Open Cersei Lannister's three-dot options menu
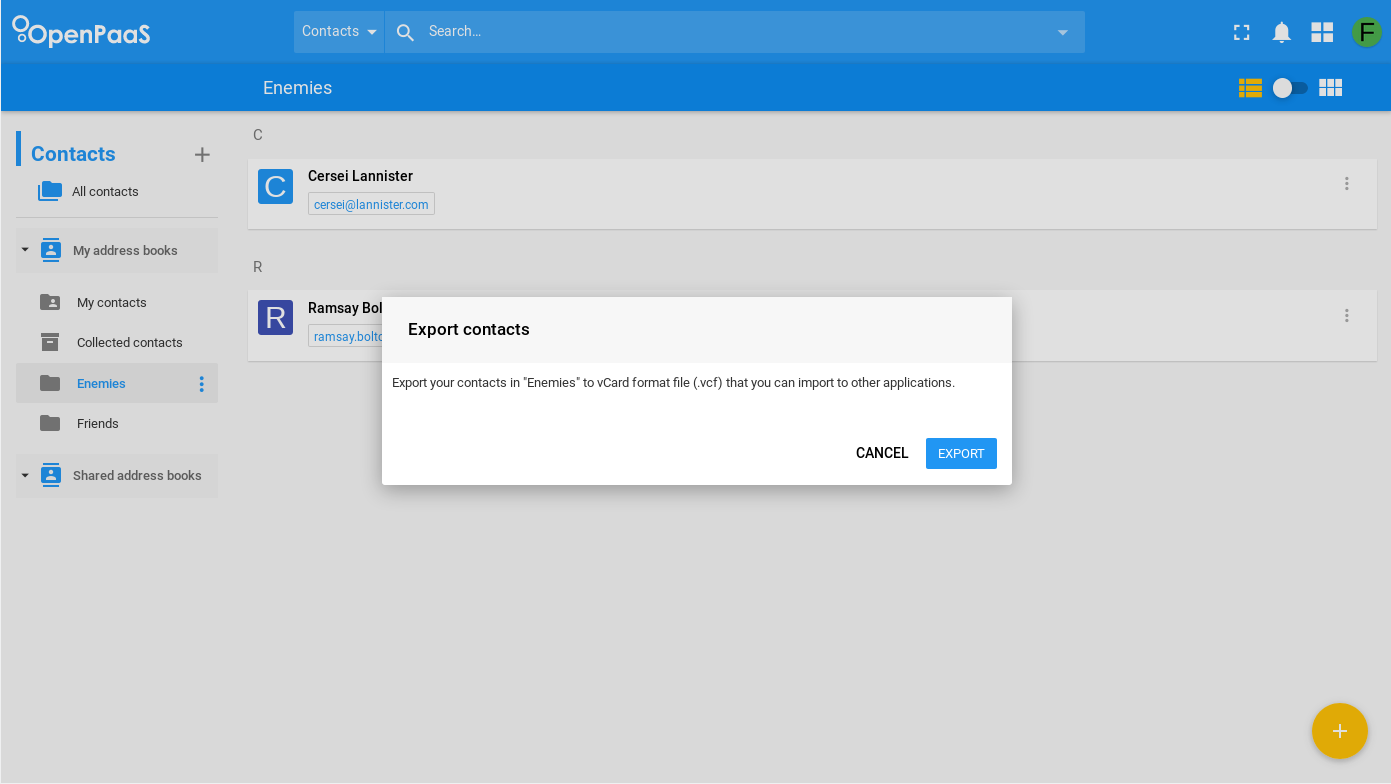The image size is (1391, 784). 1346,183
